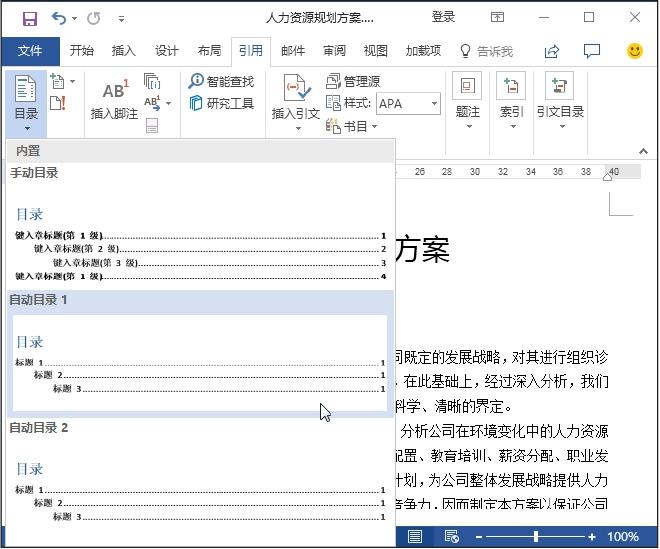660x549 pixels.
Task: Click the Share icon in ribbon bar
Action: (551, 51)
